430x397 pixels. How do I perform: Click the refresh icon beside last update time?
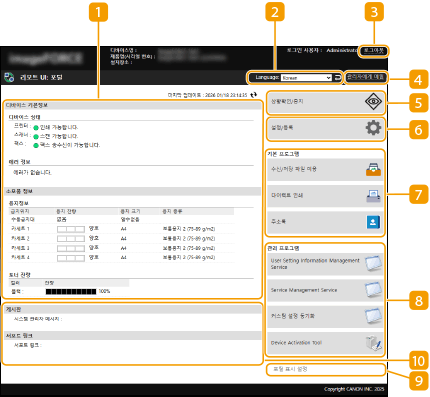coord(254,95)
